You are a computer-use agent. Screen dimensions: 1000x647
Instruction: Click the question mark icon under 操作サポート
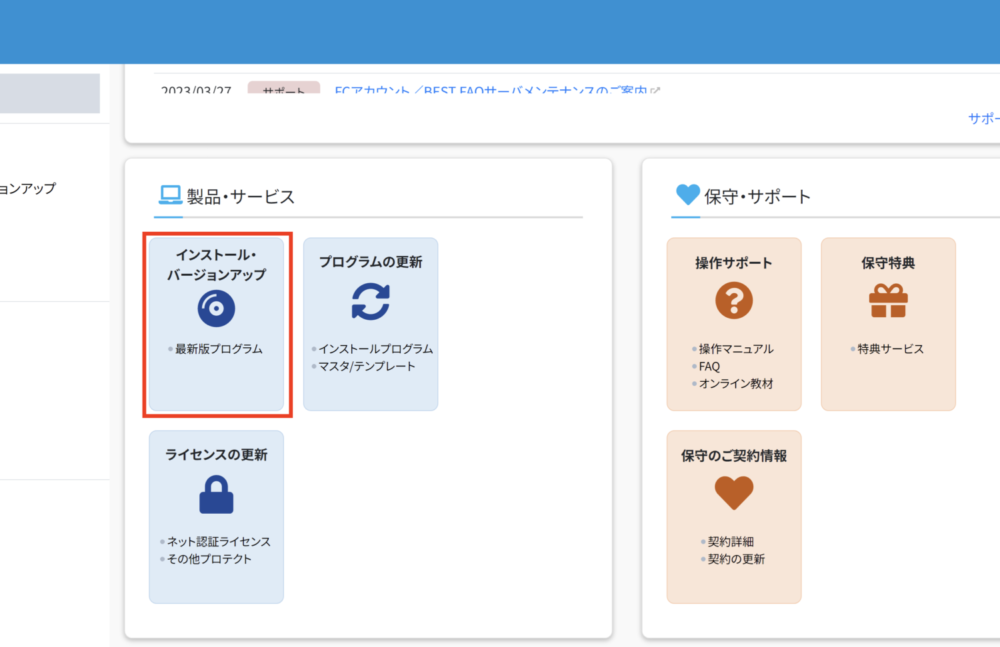[734, 301]
